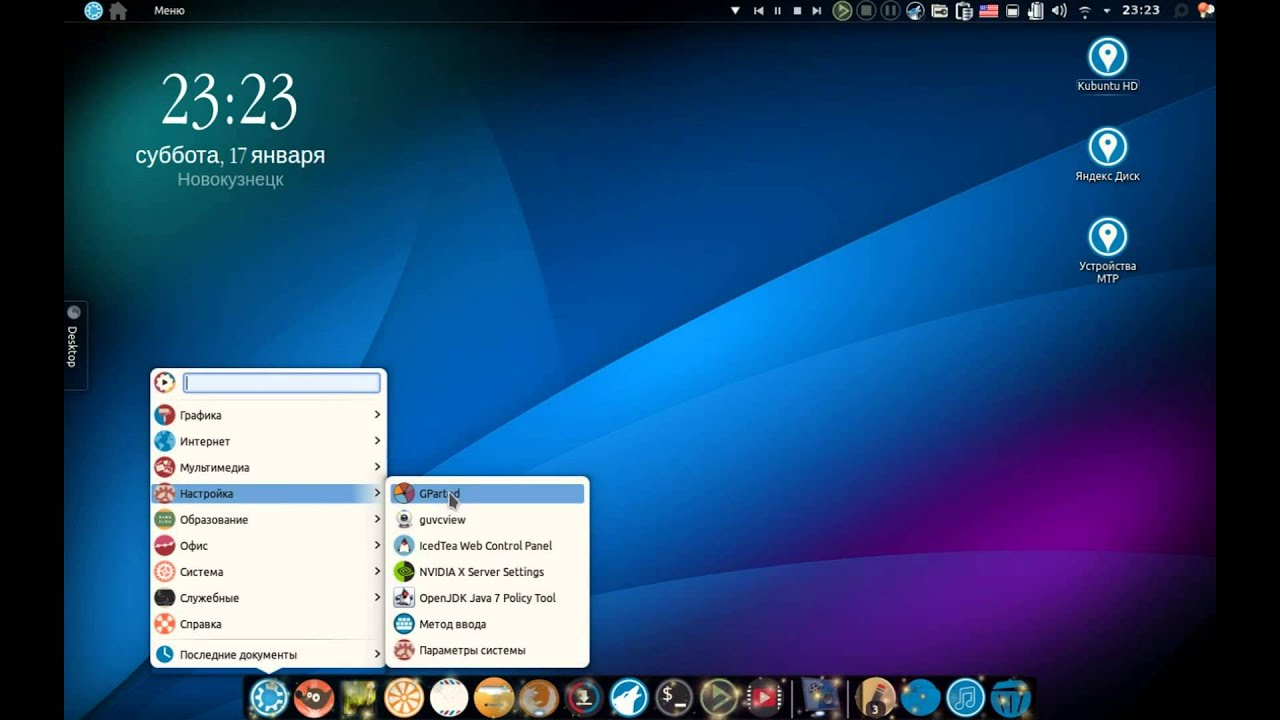Click the Desktop side tab

click(74, 345)
